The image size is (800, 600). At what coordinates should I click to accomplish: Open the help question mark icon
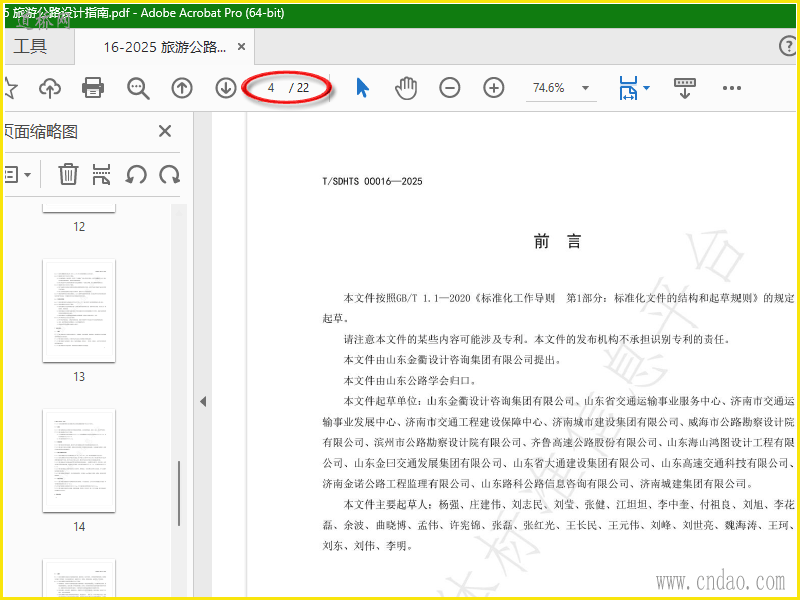pyautogui.click(x=787, y=46)
